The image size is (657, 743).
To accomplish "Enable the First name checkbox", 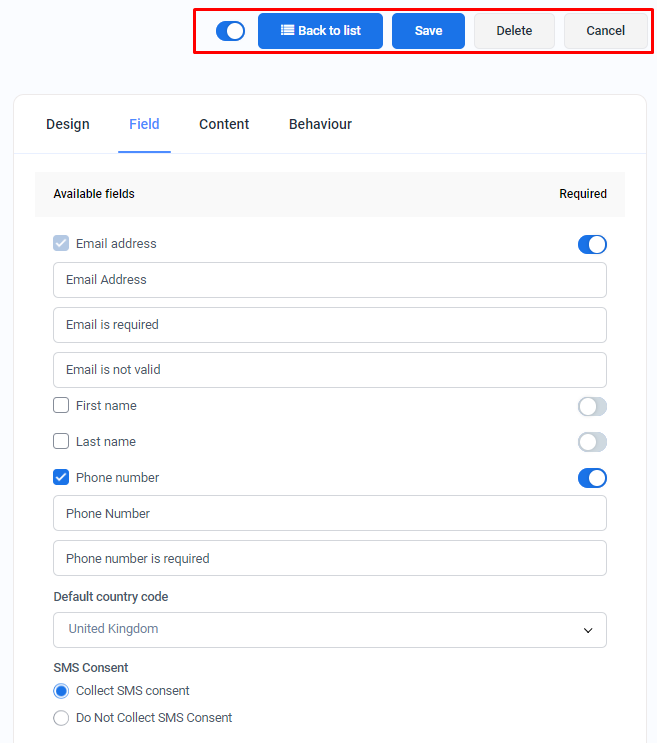I will tap(61, 406).
